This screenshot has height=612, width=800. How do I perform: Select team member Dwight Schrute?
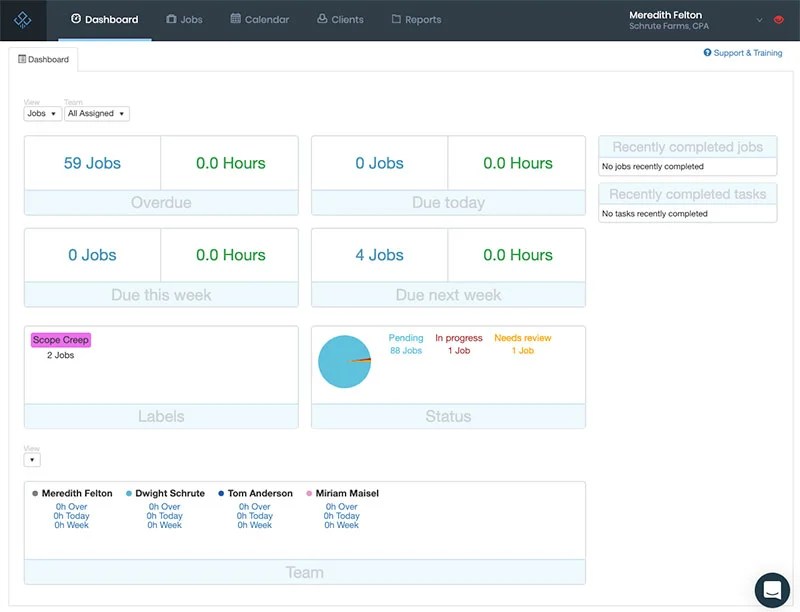click(x=170, y=493)
